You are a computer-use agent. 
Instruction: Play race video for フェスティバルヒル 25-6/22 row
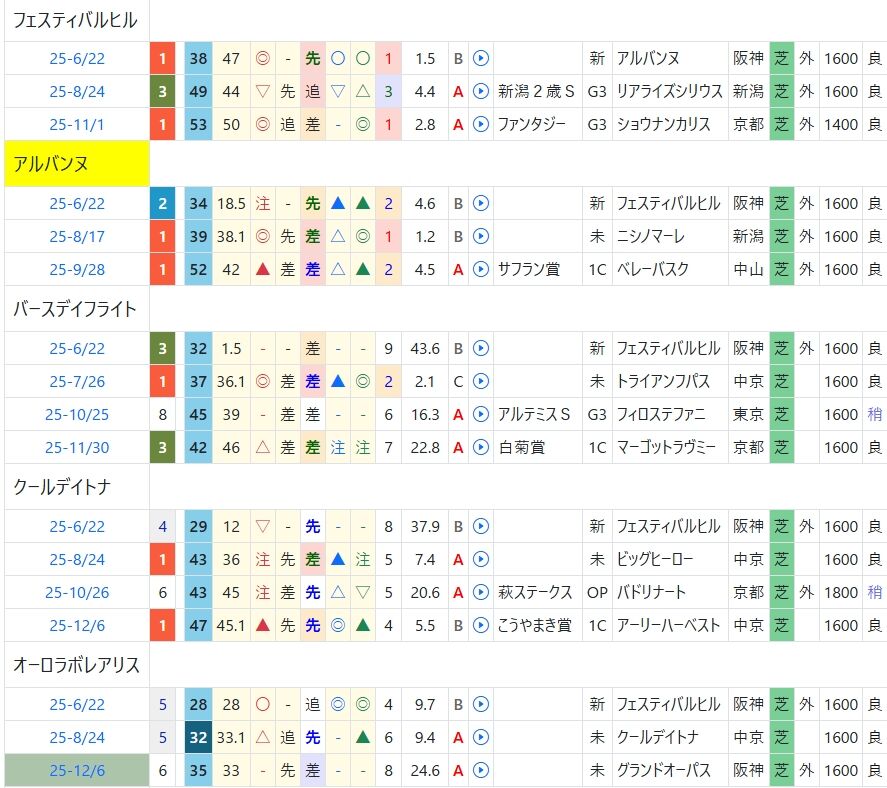pyautogui.click(x=481, y=58)
